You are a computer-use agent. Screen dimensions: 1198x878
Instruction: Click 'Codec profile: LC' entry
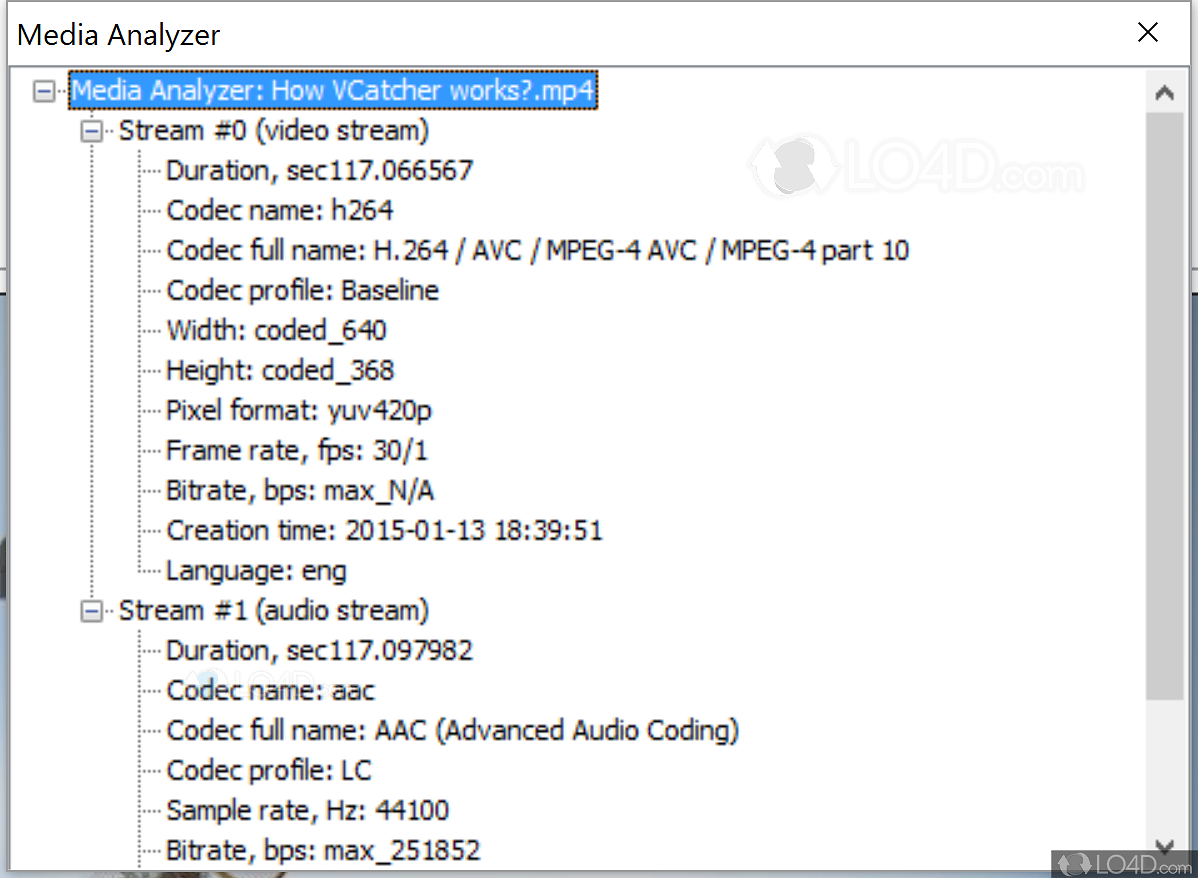point(268,770)
